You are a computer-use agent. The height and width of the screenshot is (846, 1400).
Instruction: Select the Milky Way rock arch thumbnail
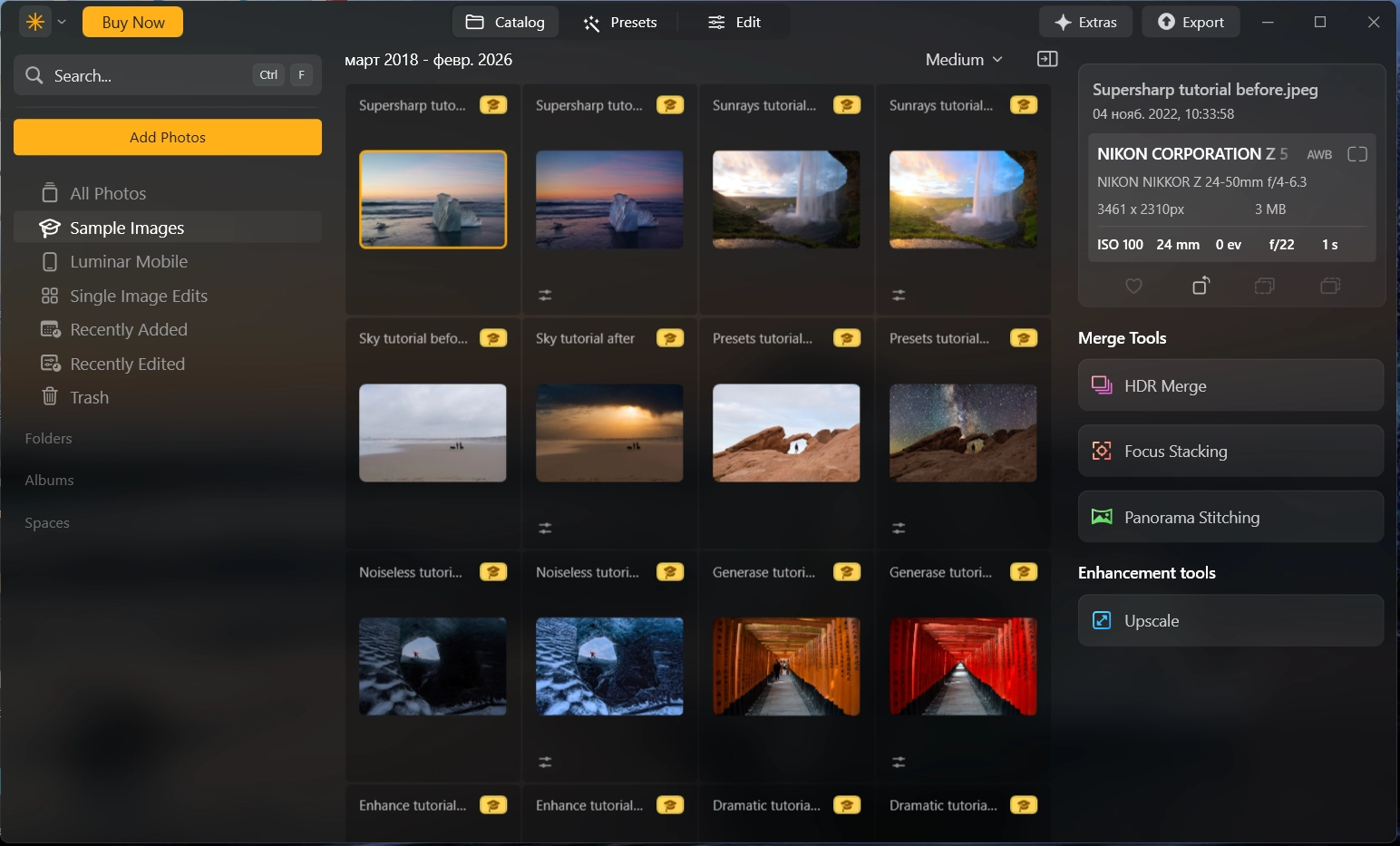coord(963,433)
